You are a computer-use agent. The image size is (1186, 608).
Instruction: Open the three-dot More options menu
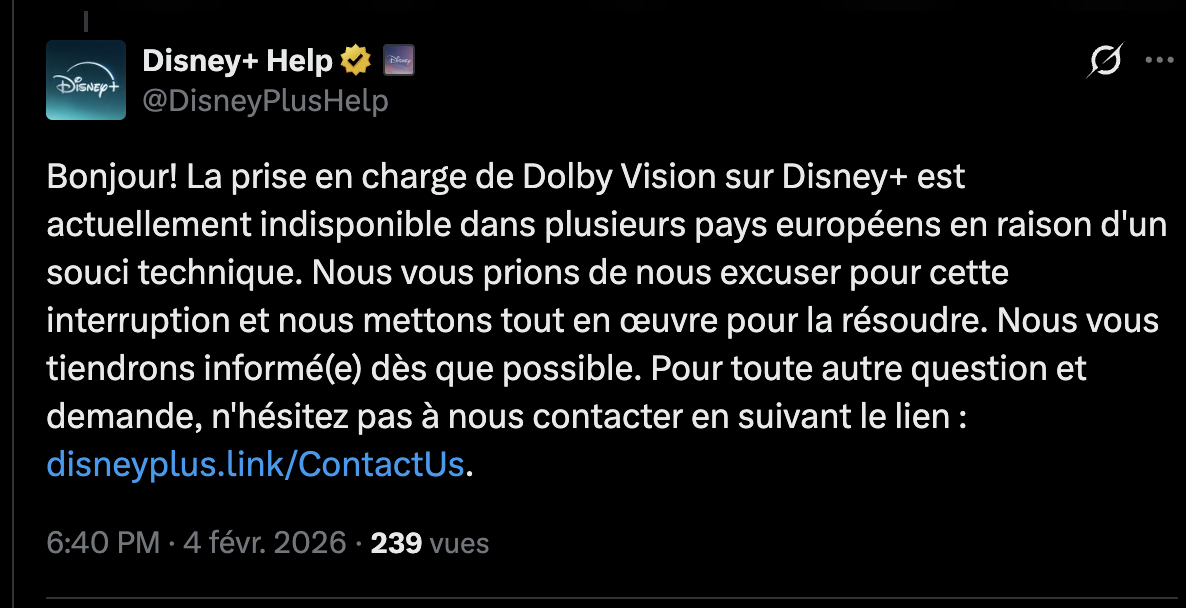1159,60
